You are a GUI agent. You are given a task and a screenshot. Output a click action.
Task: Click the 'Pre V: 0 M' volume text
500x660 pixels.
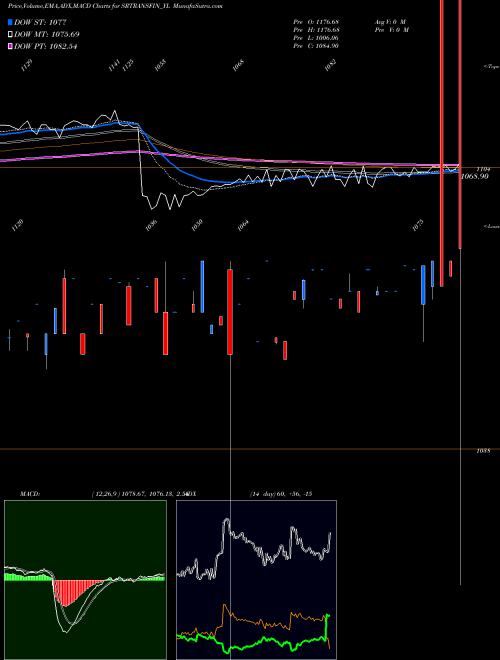coord(392,30)
